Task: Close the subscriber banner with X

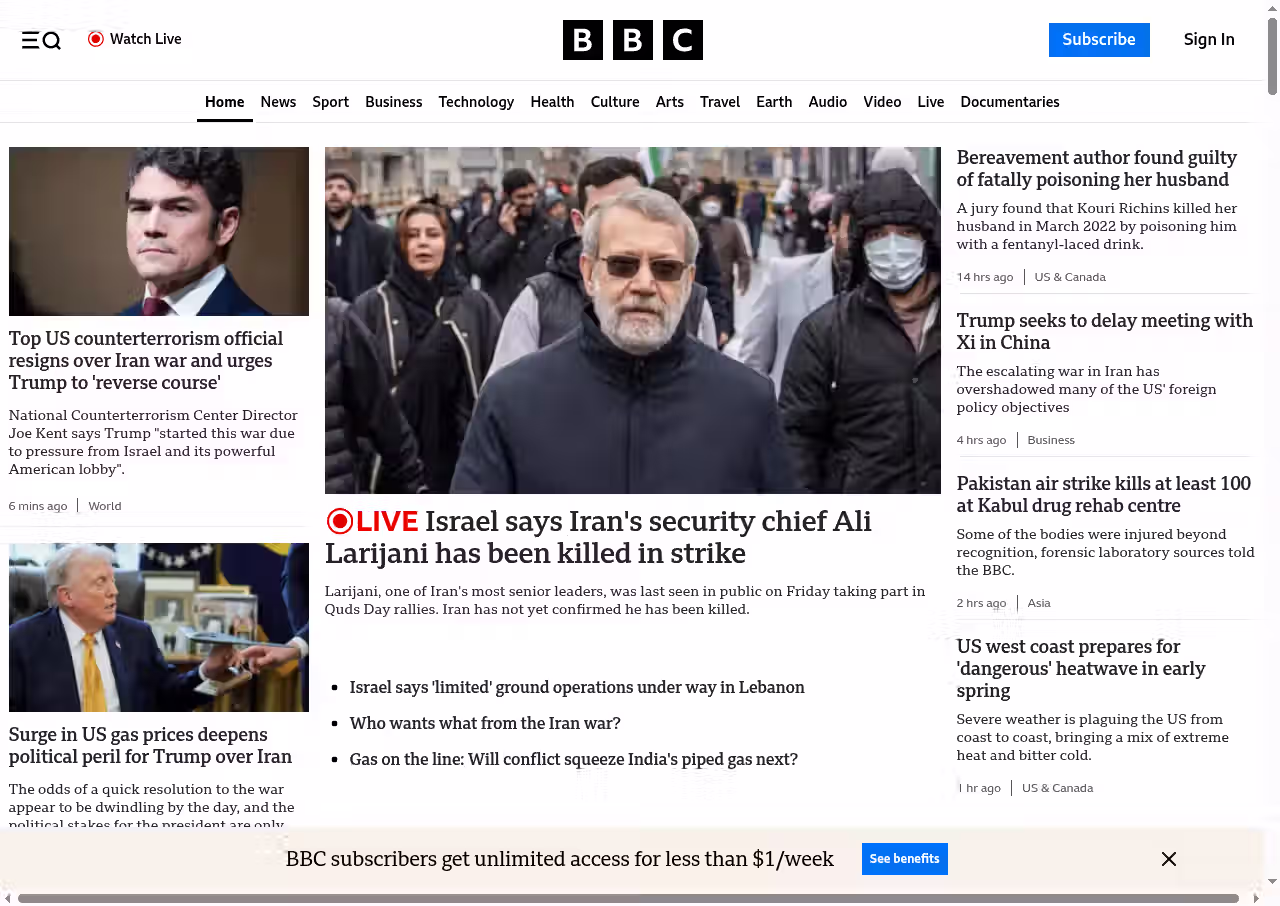Action: coord(1168,859)
